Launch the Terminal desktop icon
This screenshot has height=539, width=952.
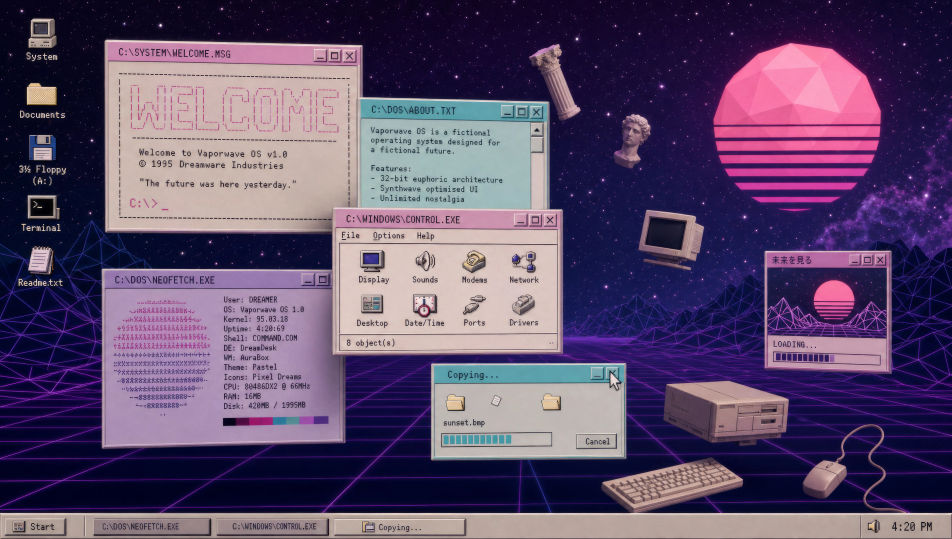coord(41,214)
